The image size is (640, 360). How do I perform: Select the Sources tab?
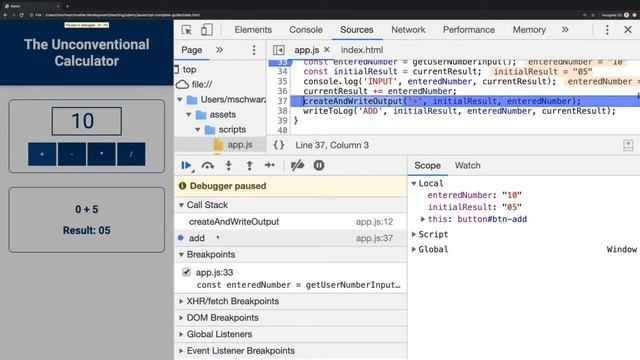coord(357,30)
